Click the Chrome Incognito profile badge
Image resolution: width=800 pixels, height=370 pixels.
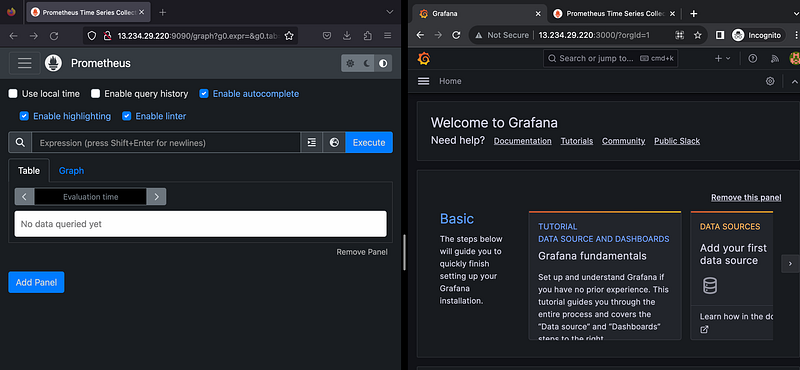[757, 35]
